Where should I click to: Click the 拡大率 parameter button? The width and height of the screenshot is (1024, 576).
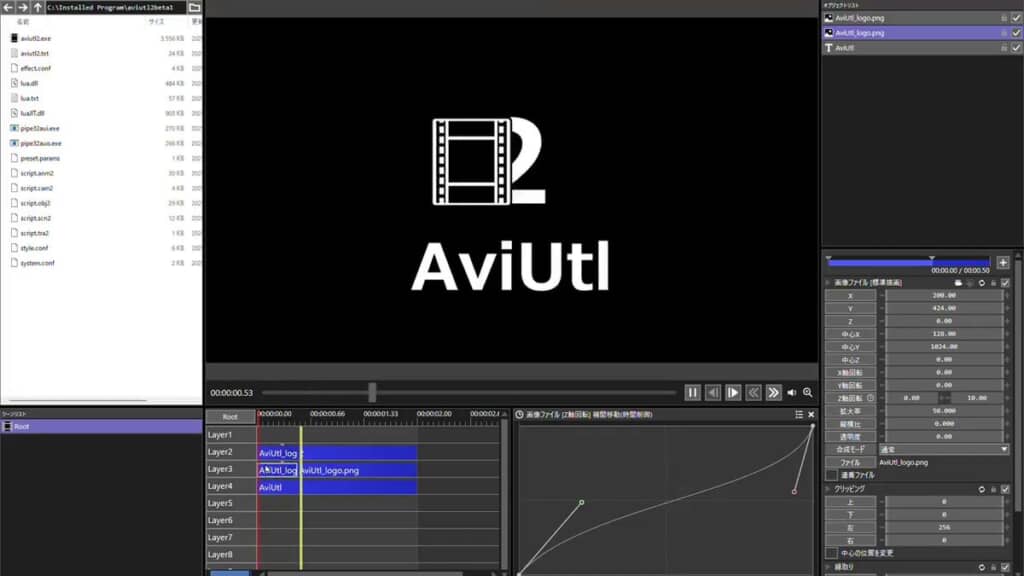[x=850, y=411]
